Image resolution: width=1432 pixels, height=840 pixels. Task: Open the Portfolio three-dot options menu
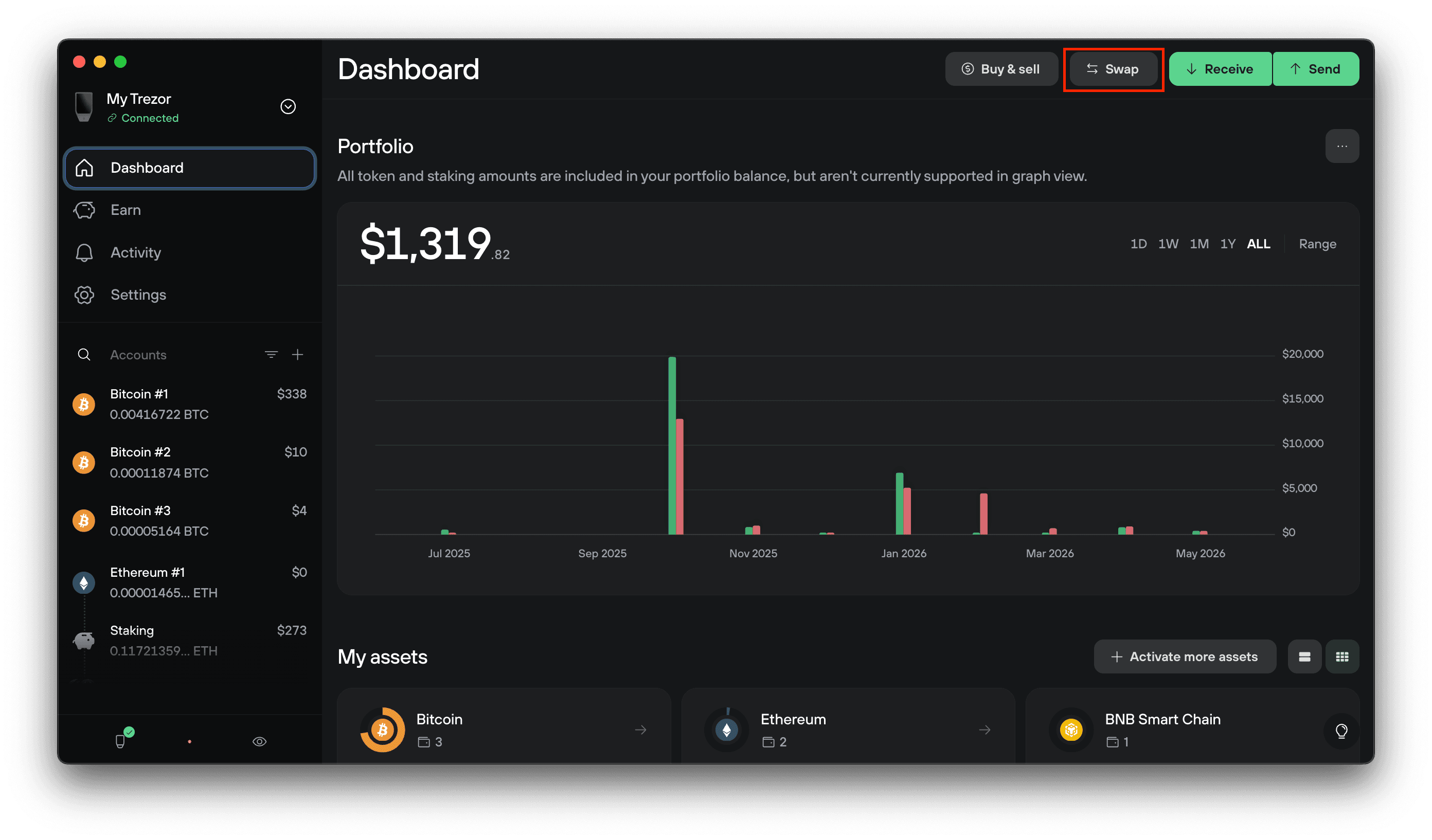pos(1342,147)
